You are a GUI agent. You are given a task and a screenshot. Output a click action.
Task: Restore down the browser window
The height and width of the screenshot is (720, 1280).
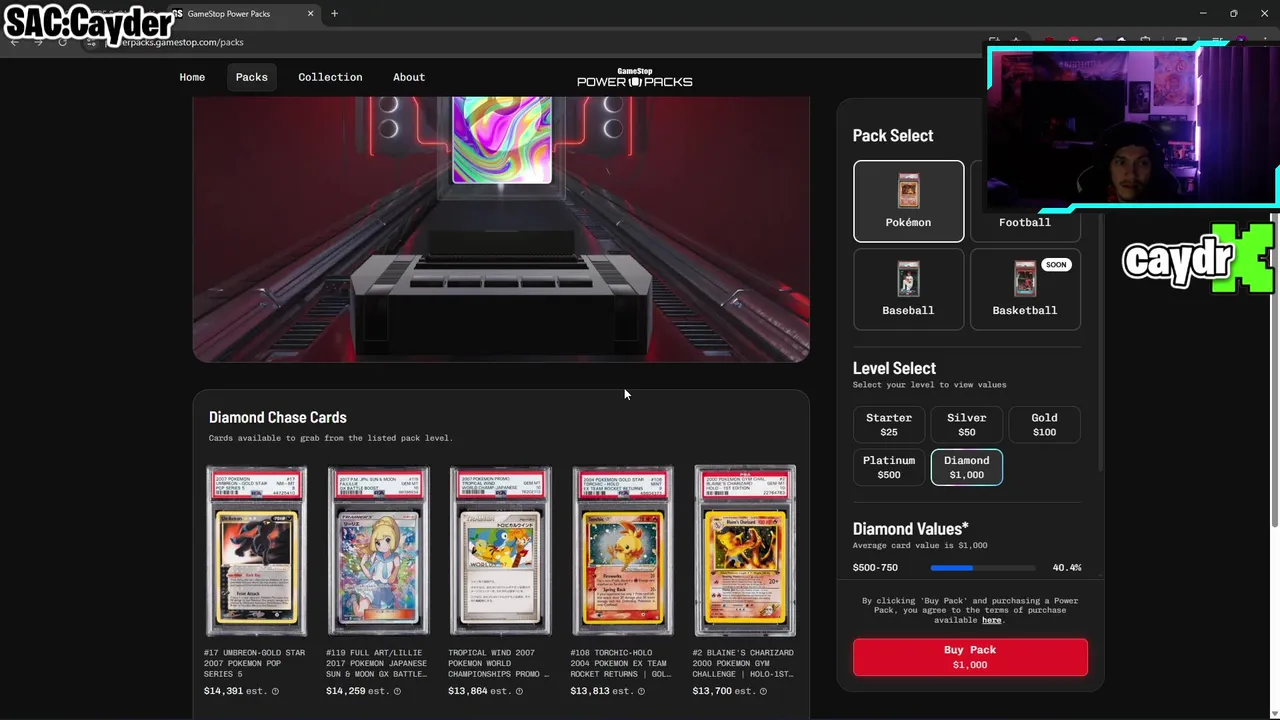click(1233, 14)
